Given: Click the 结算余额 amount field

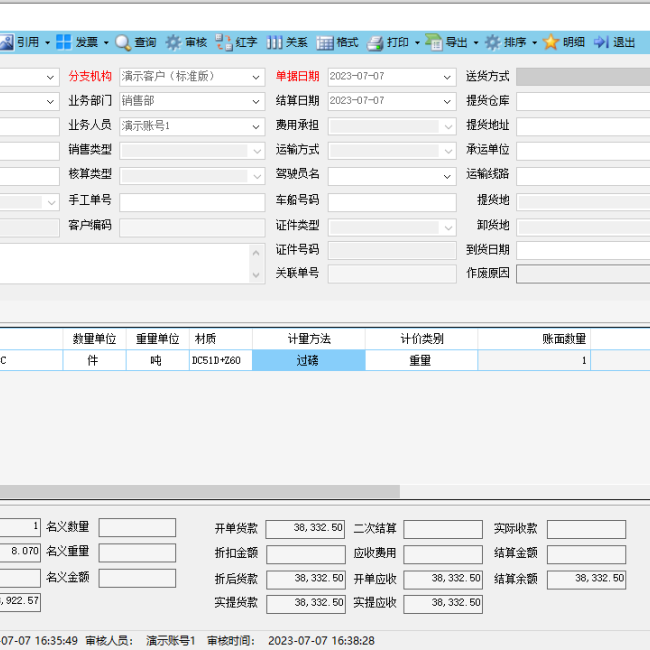Looking at the screenshot, I should pyautogui.click(x=587, y=580).
